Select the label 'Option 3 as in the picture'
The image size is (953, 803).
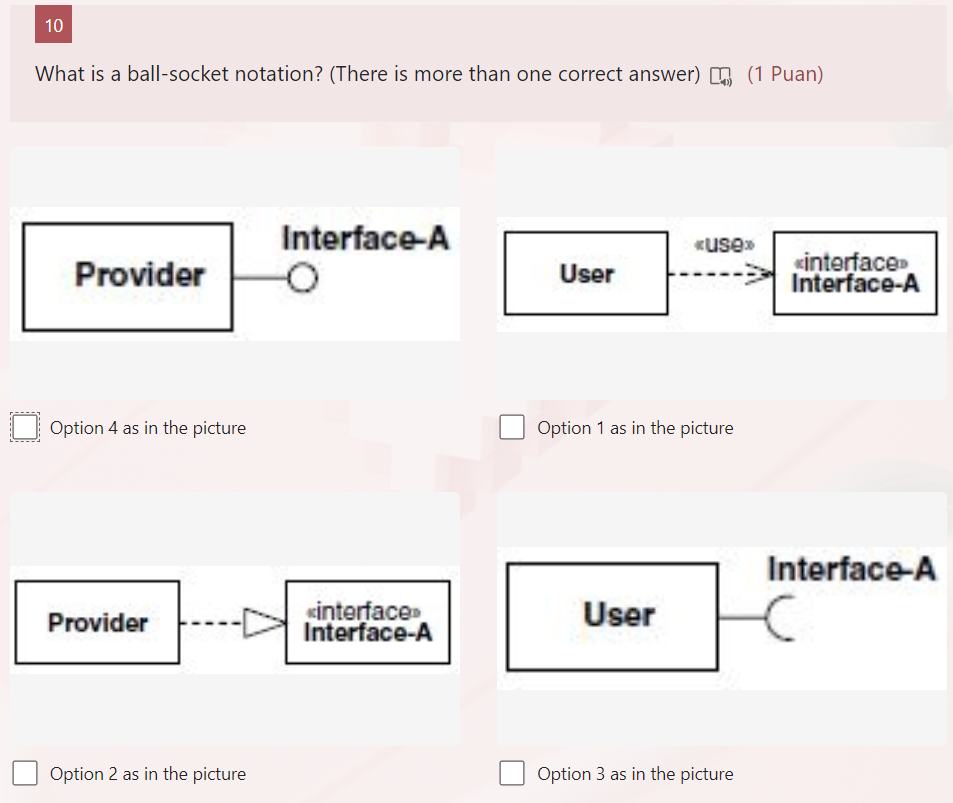coord(635,774)
